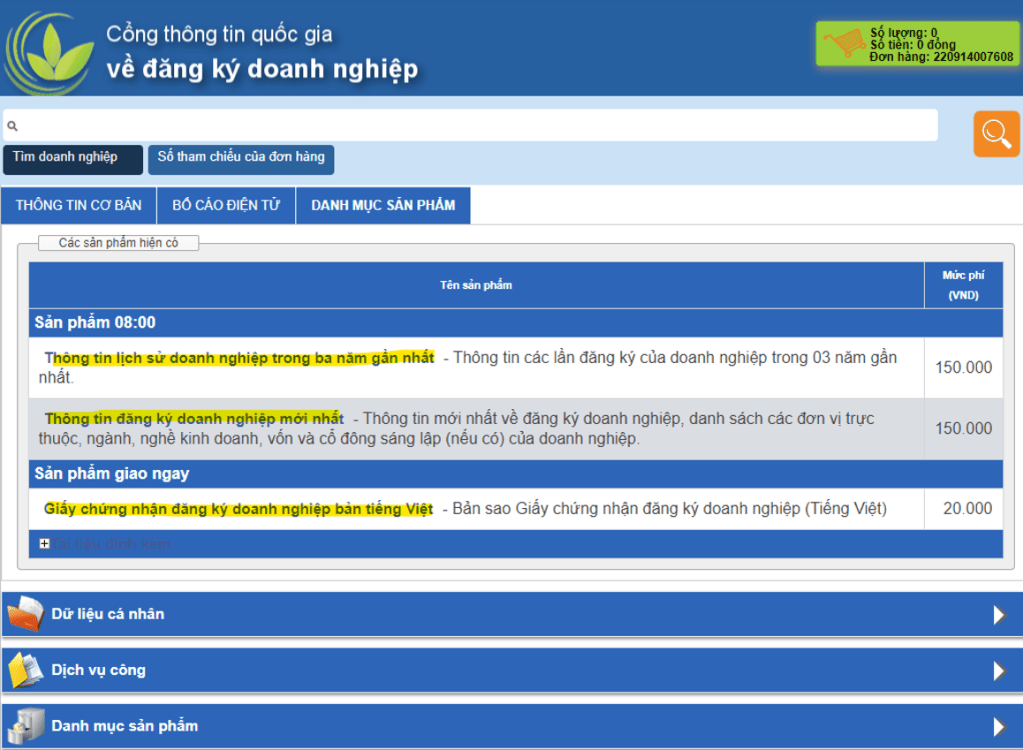Screen dimensions: 1023x750
Task: Click the small magnifier inside search field
Action: (13, 127)
